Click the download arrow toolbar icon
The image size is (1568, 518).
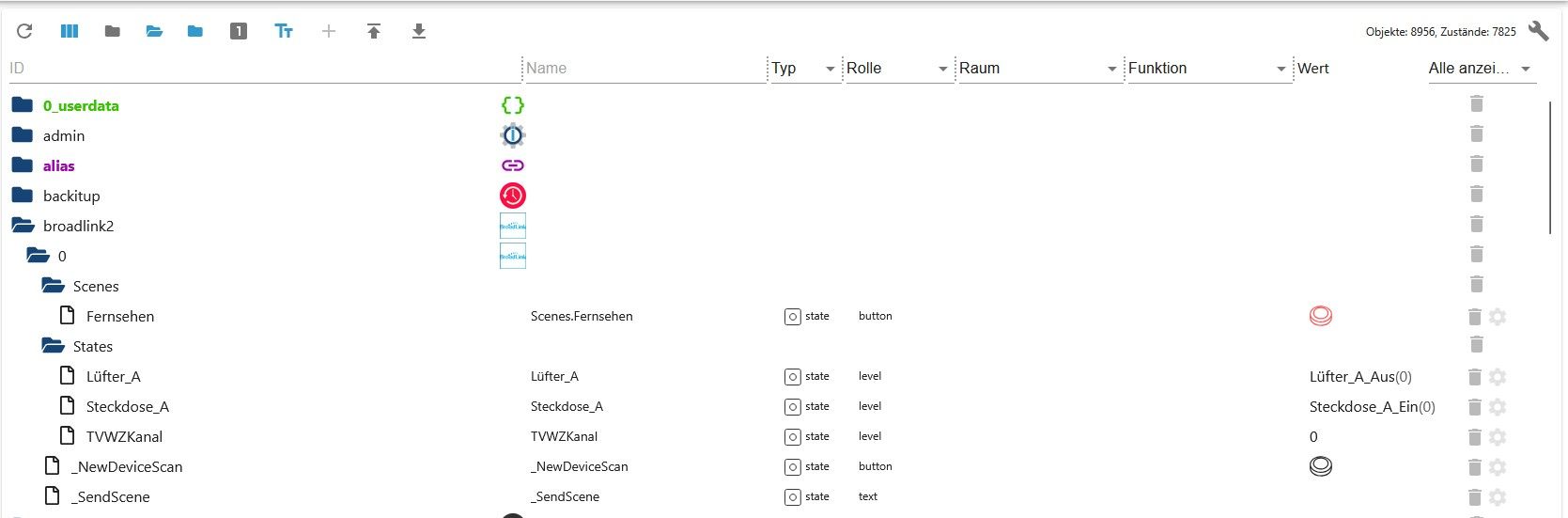[419, 31]
